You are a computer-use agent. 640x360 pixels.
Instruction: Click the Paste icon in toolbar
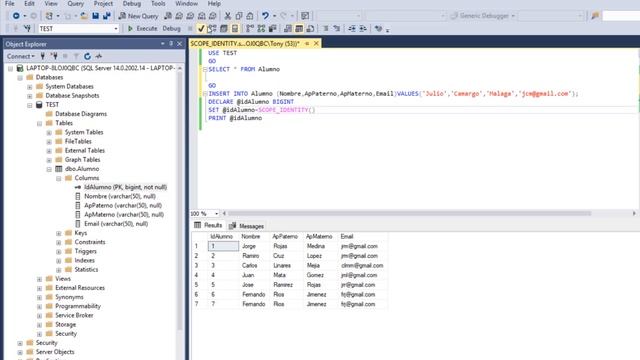click(x=250, y=16)
